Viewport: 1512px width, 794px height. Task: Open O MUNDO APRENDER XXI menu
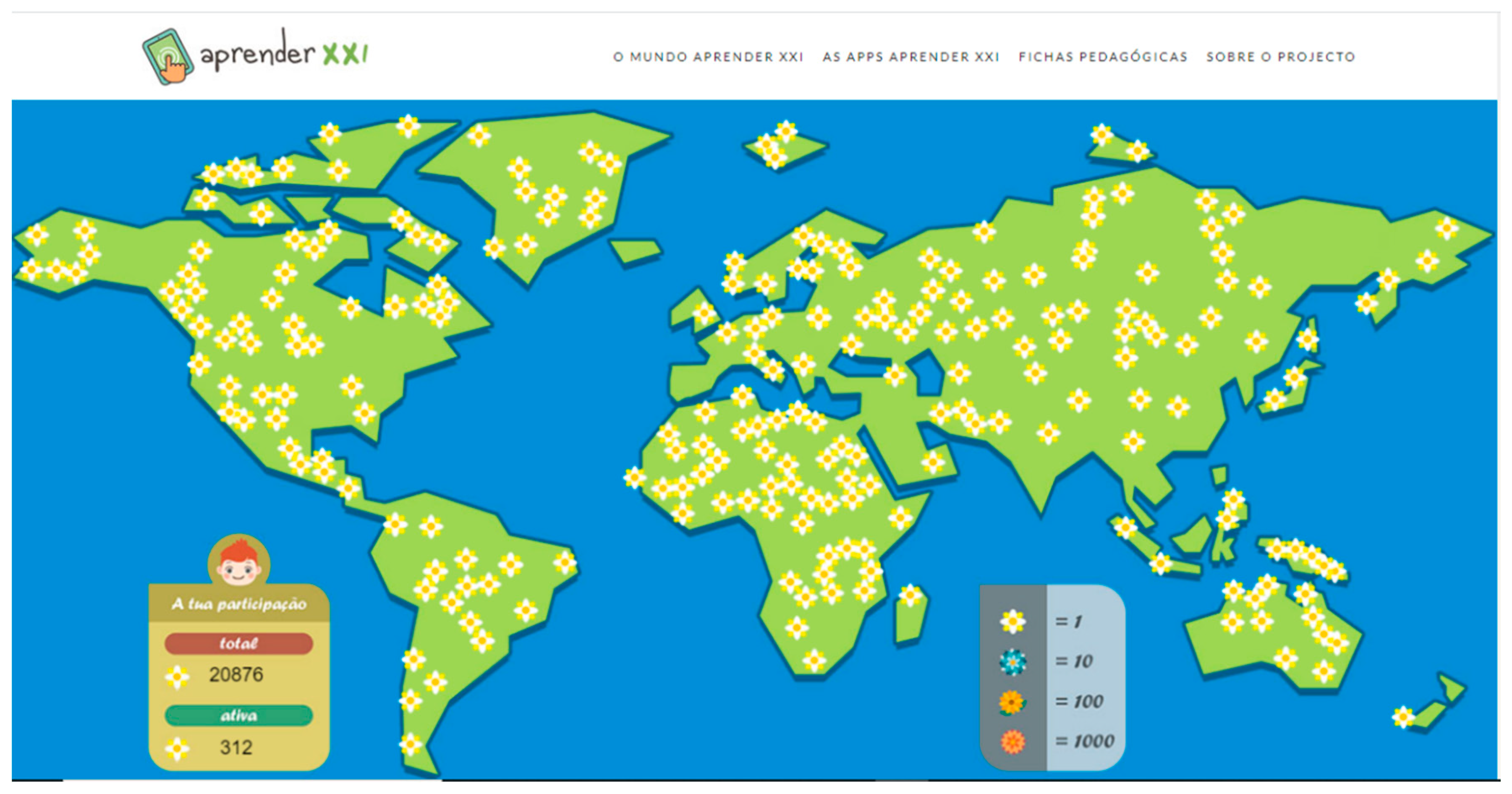pyautogui.click(x=708, y=57)
